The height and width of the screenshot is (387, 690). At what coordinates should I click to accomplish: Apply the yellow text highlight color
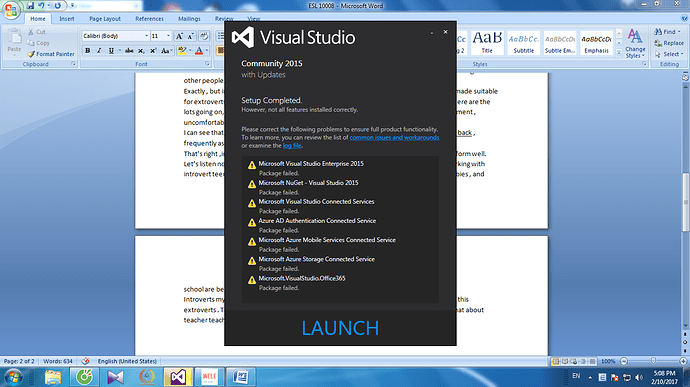click(182, 51)
